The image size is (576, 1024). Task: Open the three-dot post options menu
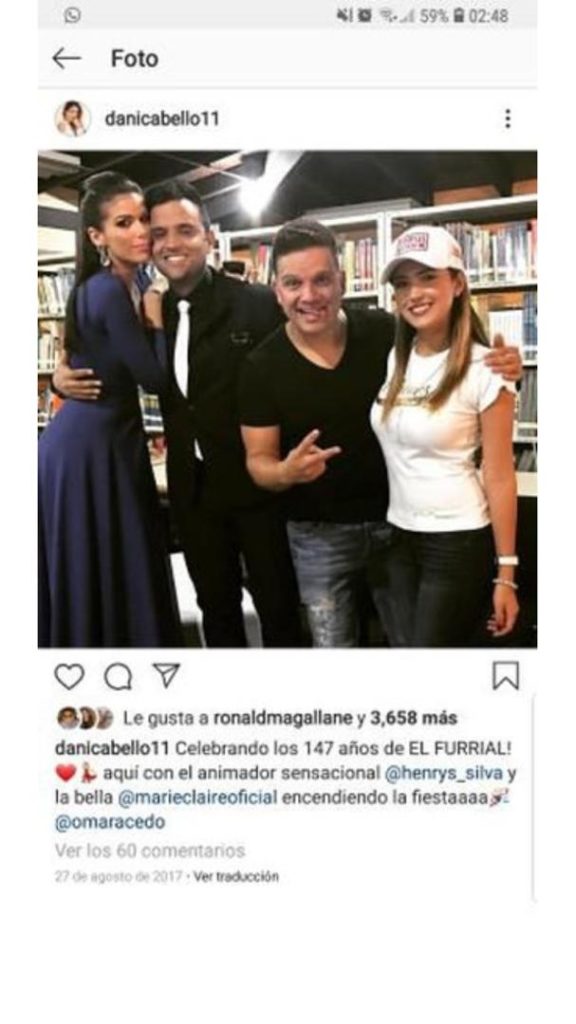tap(507, 119)
